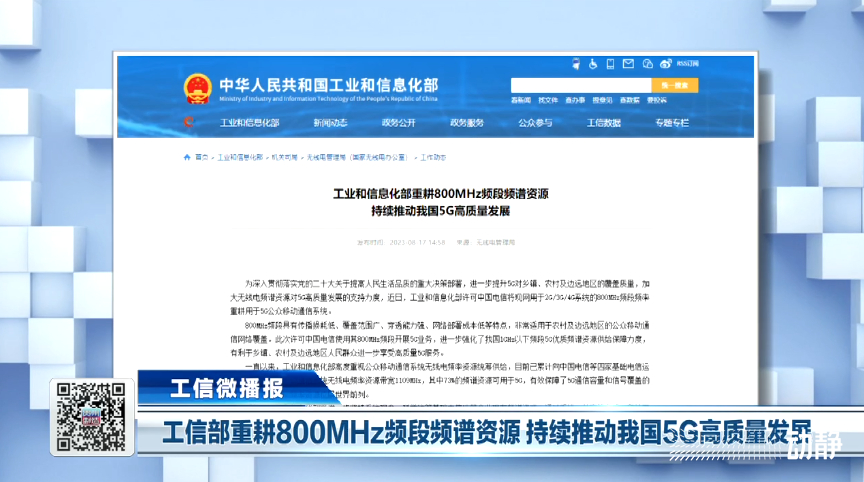Click the ministry name 中华人民共和国工业和信息化部 header
Image resolution: width=864 pixels, height=482 pixels.
click(329, 85)
